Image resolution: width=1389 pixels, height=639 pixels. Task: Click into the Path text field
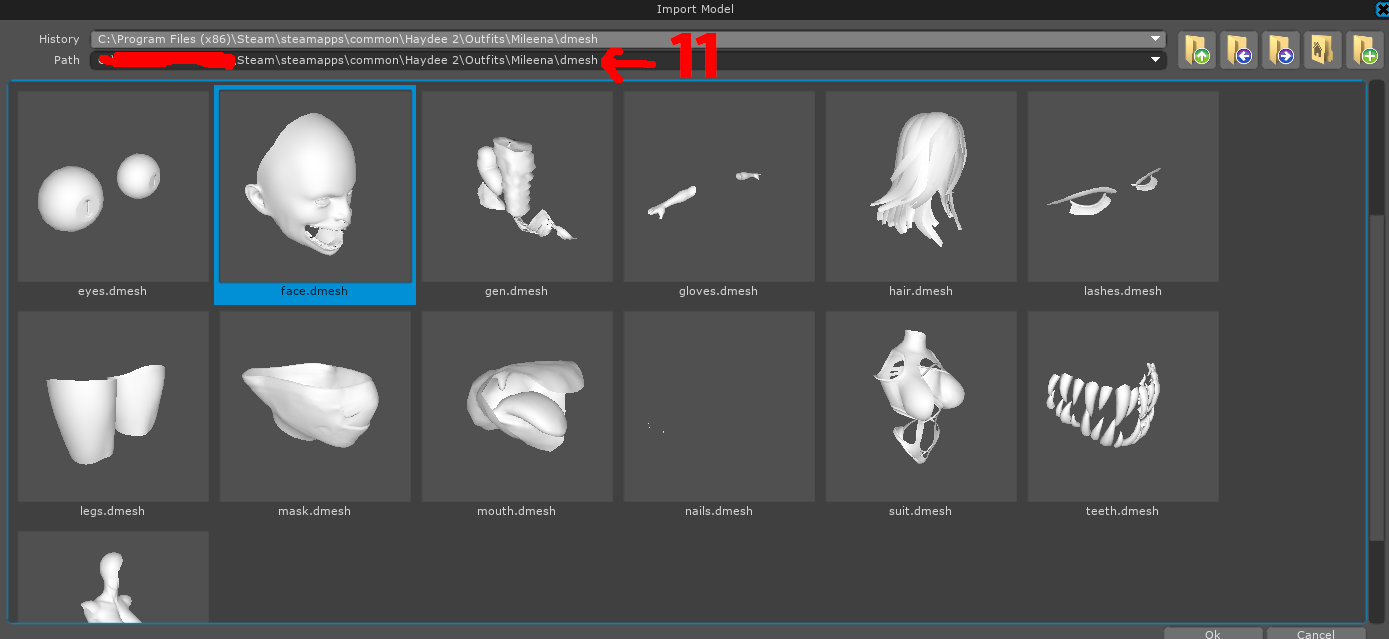click(x=628, y=60)
